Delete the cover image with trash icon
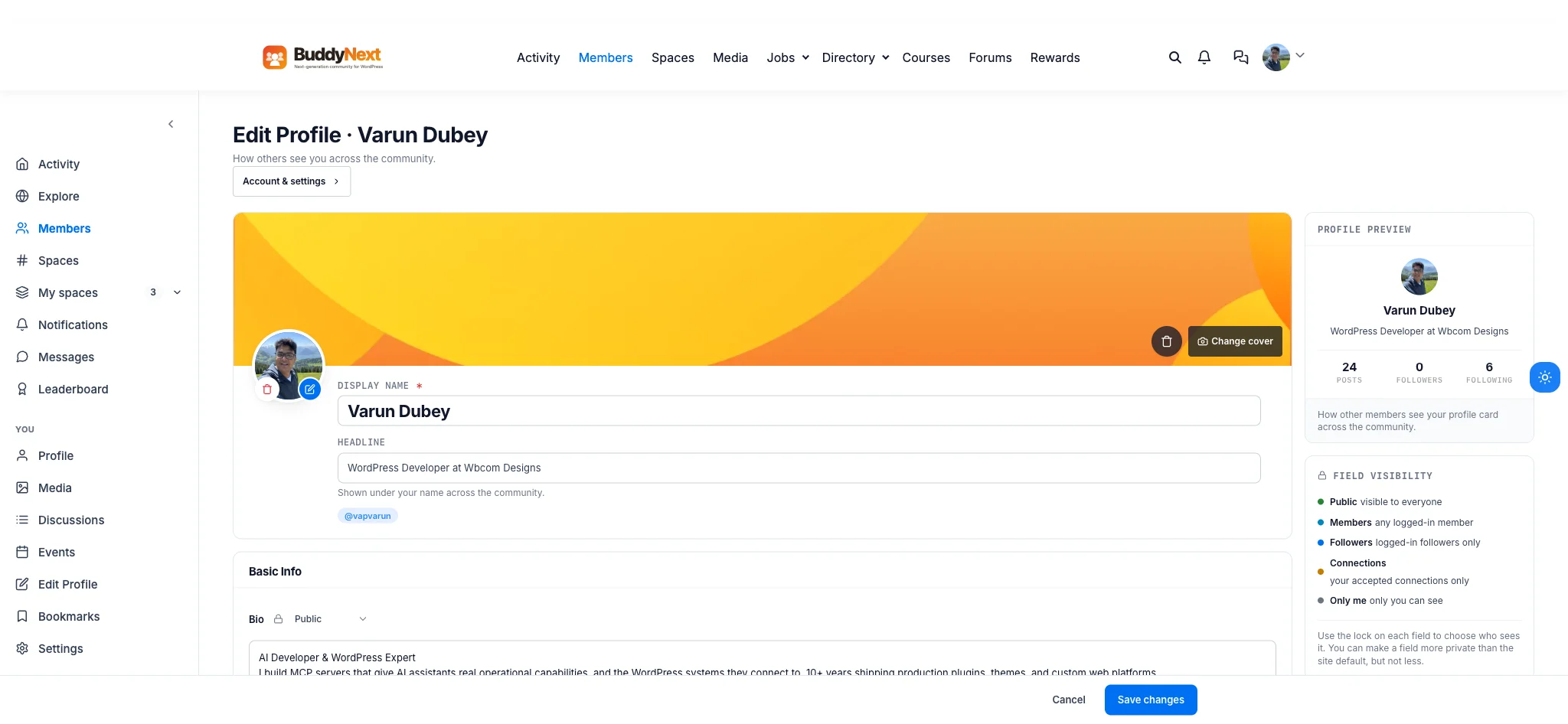This screenshot has height=724, width=1568. tap(1167, 341)
